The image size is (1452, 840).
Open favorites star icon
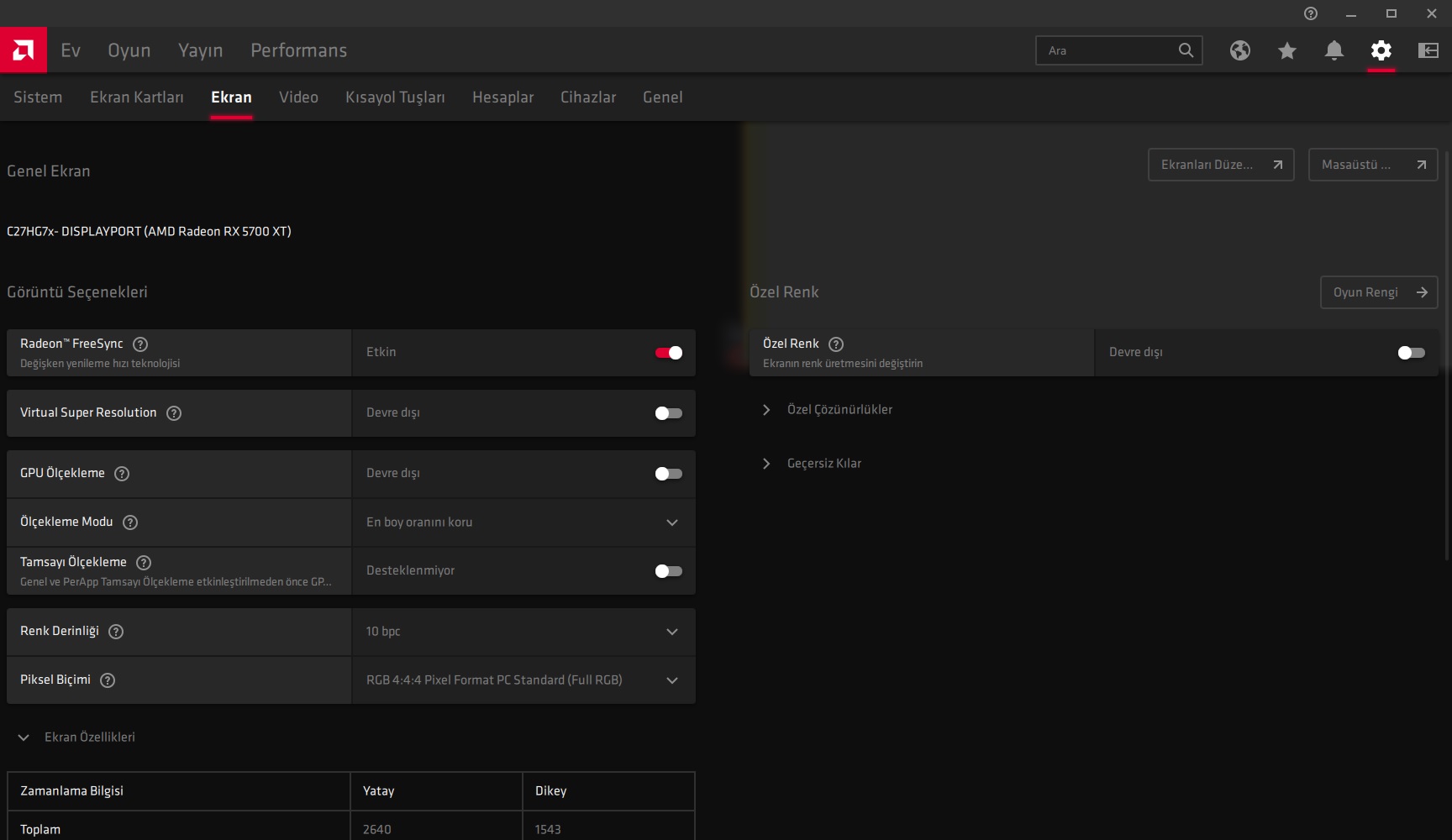(1287, 50)
